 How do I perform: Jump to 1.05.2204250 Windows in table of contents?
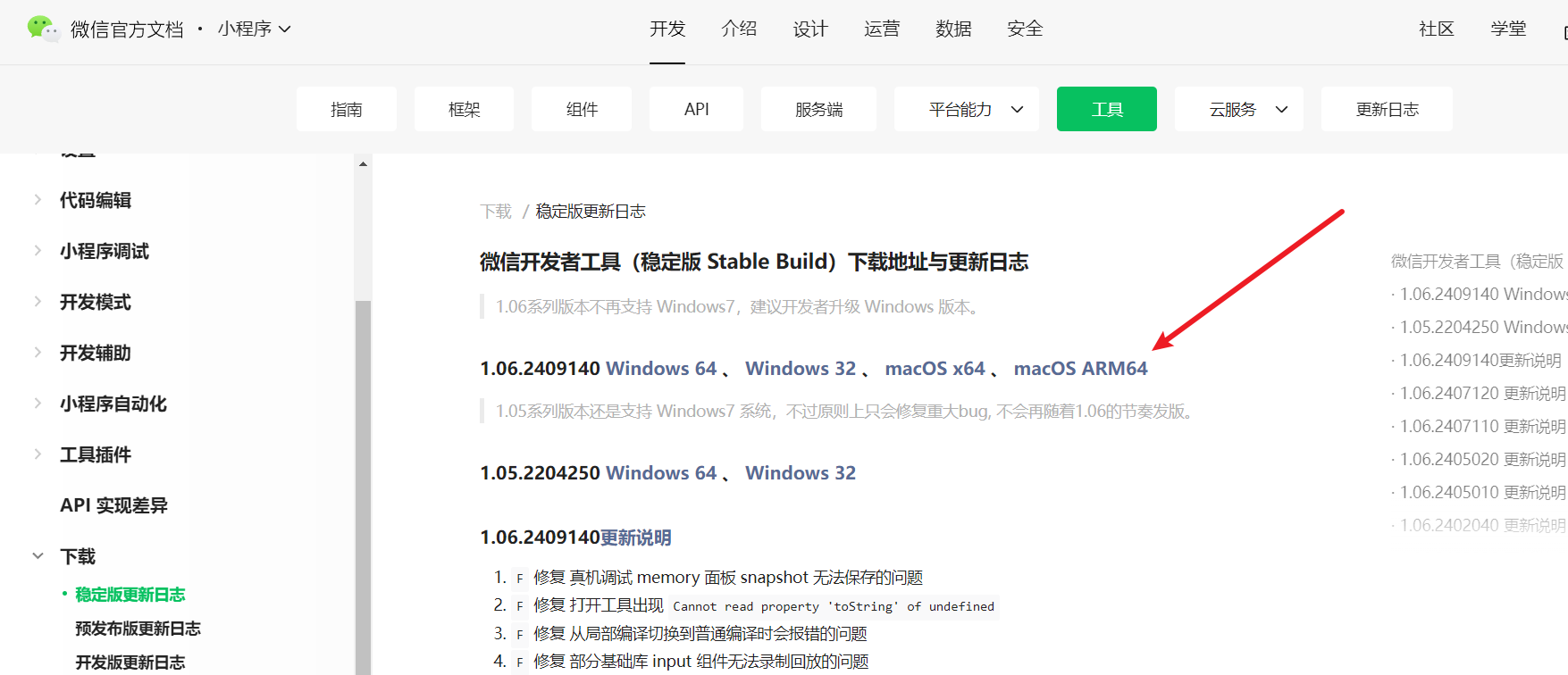tap(1483, 328)
